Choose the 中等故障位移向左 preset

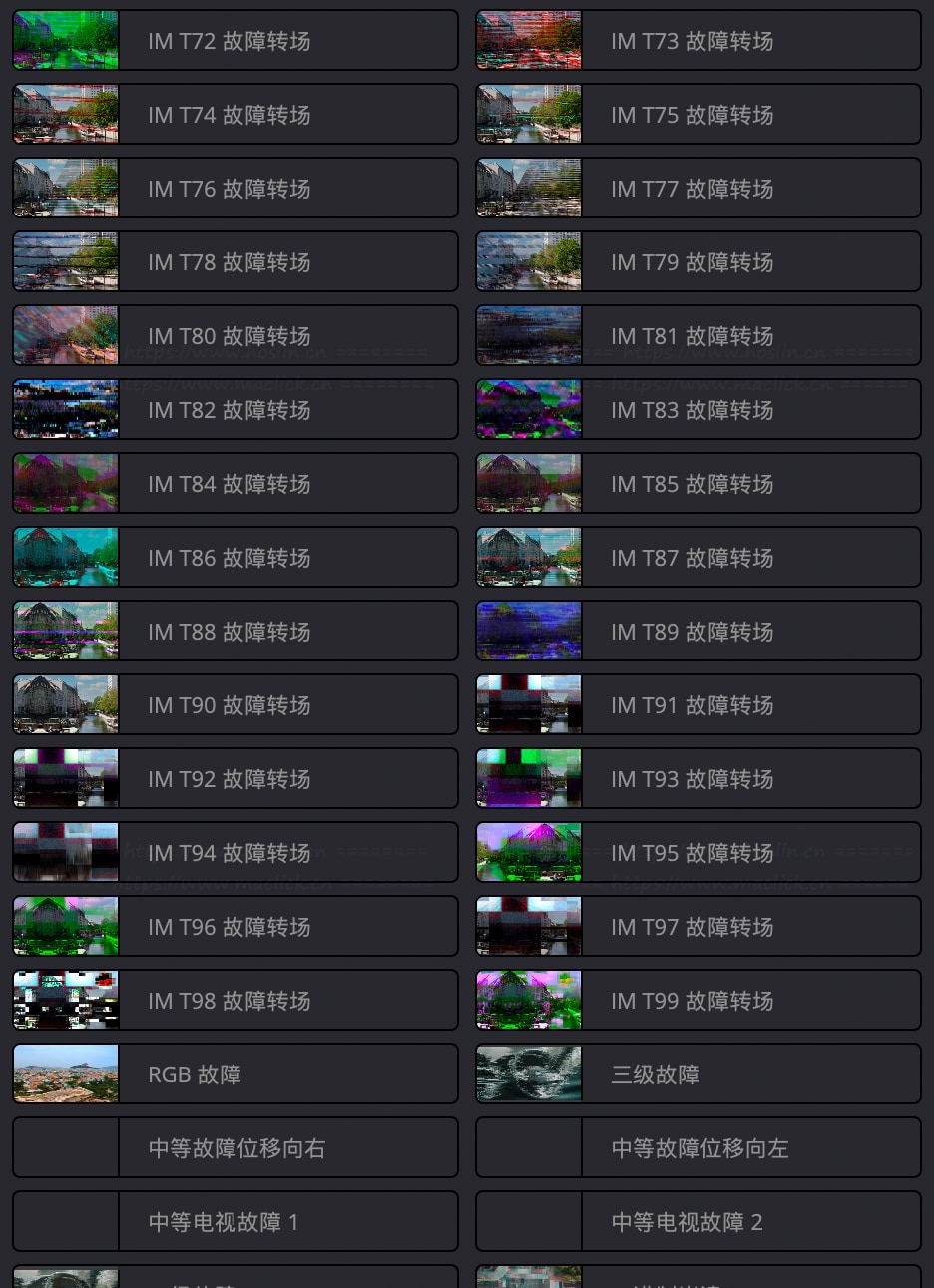pyautogui.click(x=699, y=1148)
